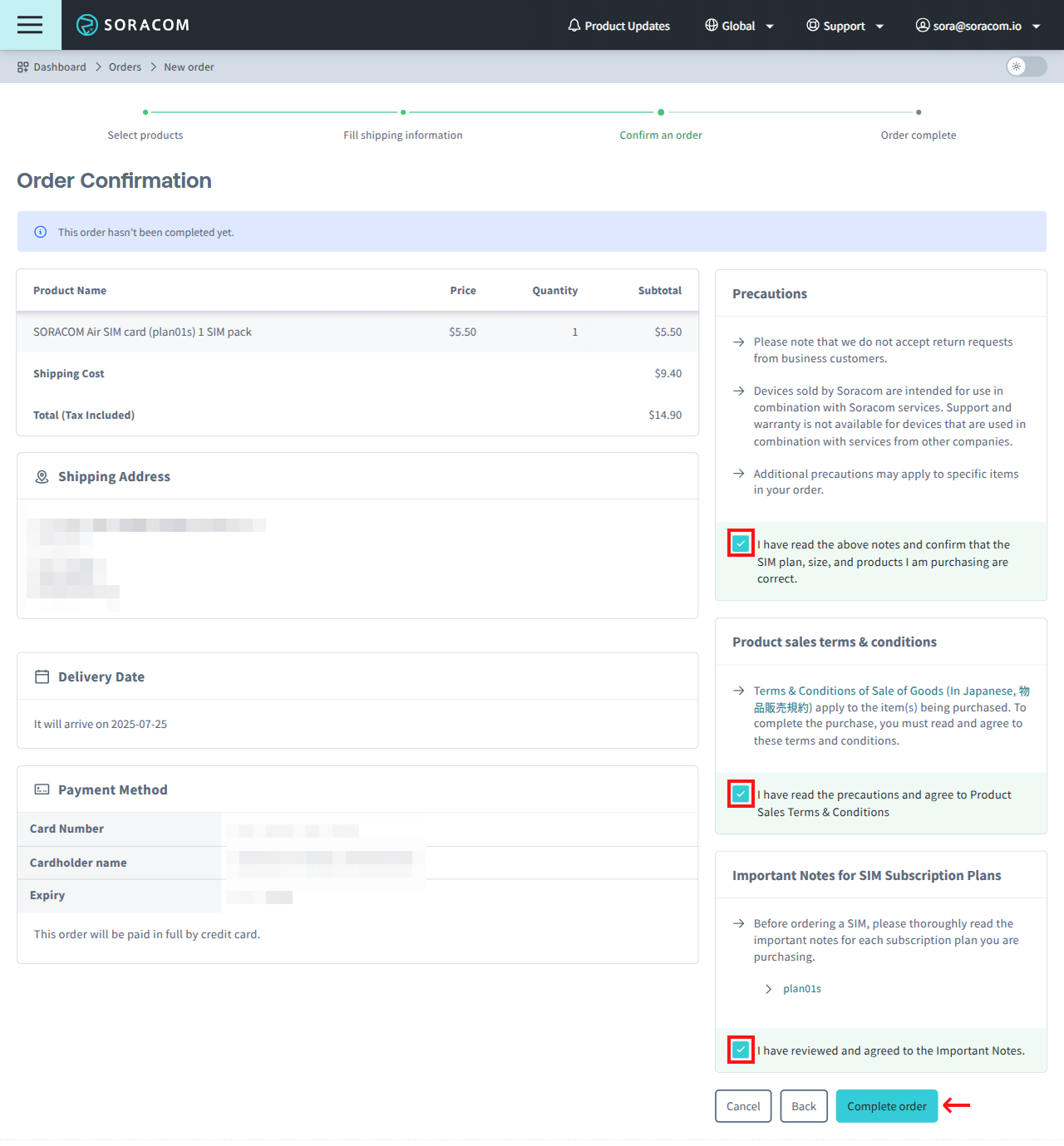This screenshot has width=1064, height=1146.
Task: Navigate to Orders via the breadcrumb
Action: [125, 66]
